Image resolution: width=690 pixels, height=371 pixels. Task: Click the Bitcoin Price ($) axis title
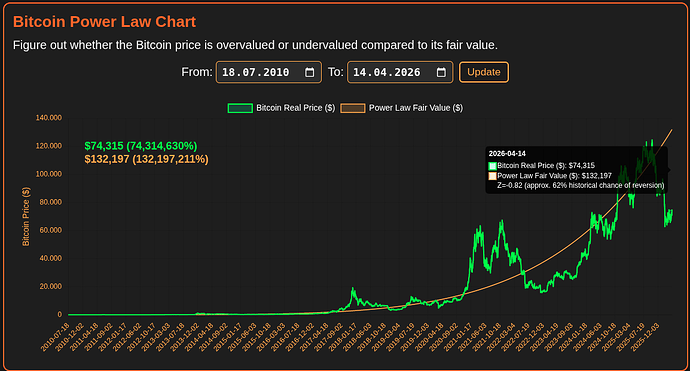[x=26, y=216]
